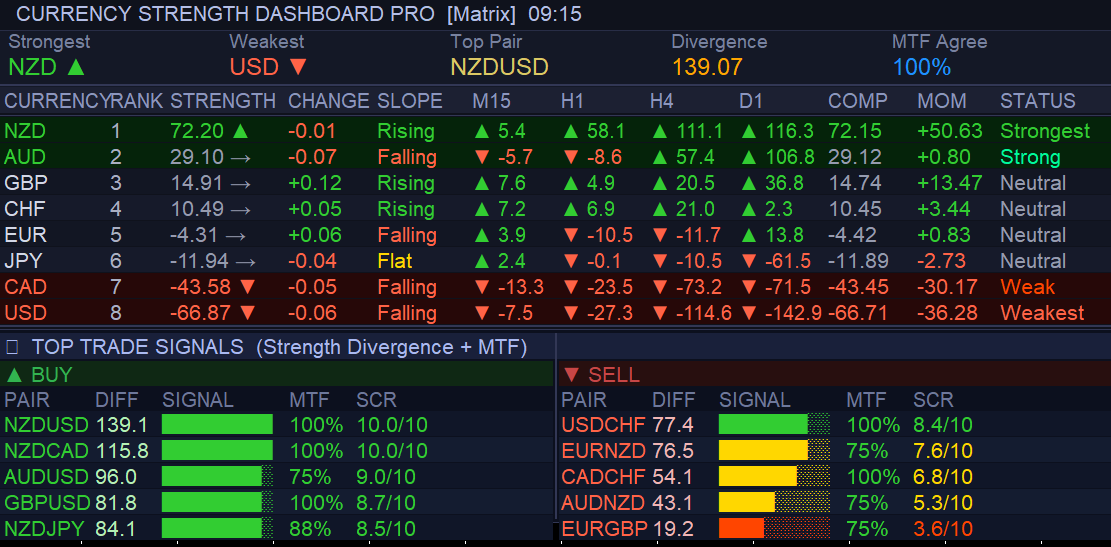Click the up arrow in NZD strength cell
Image resolution: width=1111 pixels, height=547 pixels.
click(x=241, y=131)
